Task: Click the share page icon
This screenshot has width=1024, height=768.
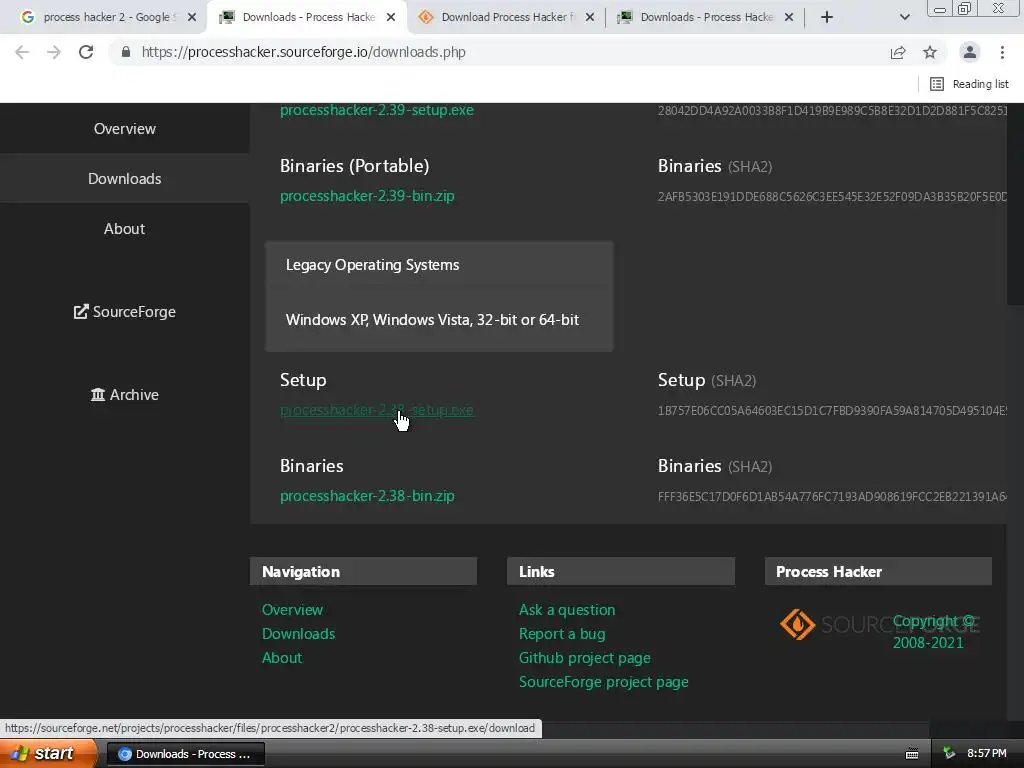Action: 898,52
